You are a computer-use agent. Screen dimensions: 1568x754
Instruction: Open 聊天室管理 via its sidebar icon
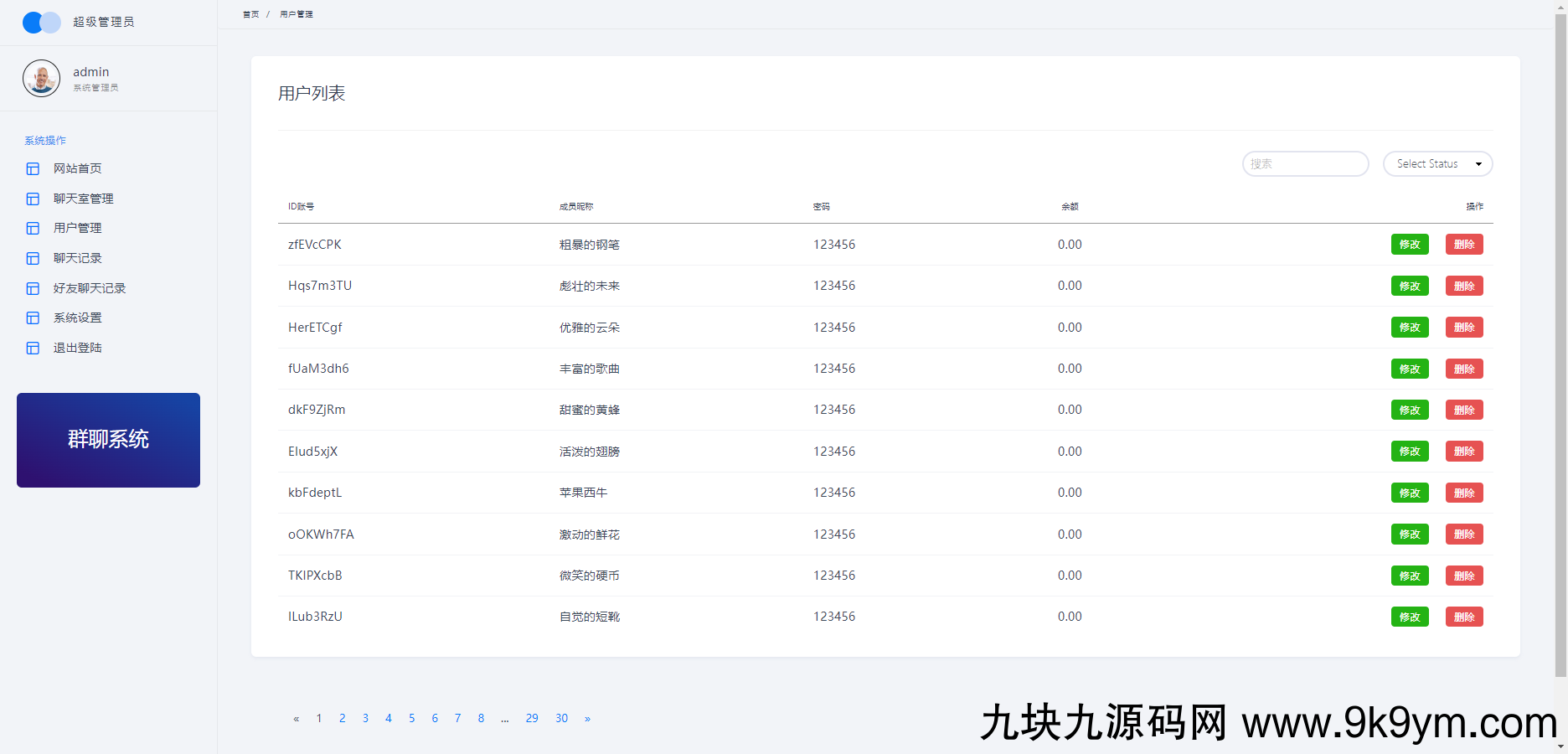click(x=33, y=199)
